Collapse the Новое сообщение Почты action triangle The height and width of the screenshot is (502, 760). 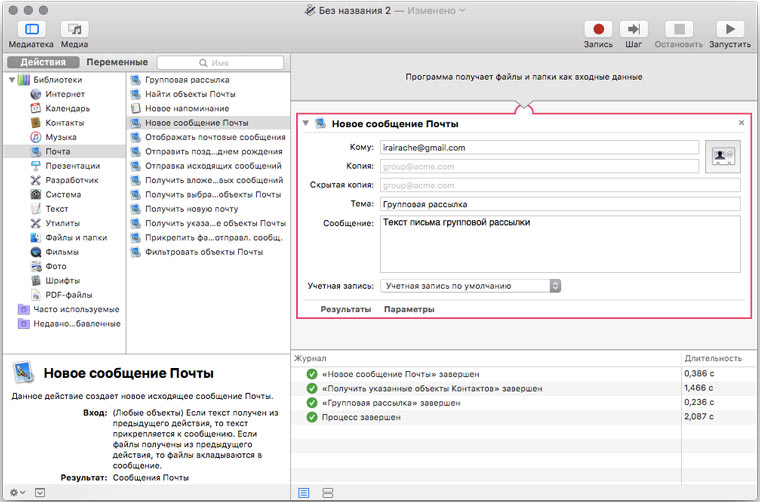click(306, 124)
